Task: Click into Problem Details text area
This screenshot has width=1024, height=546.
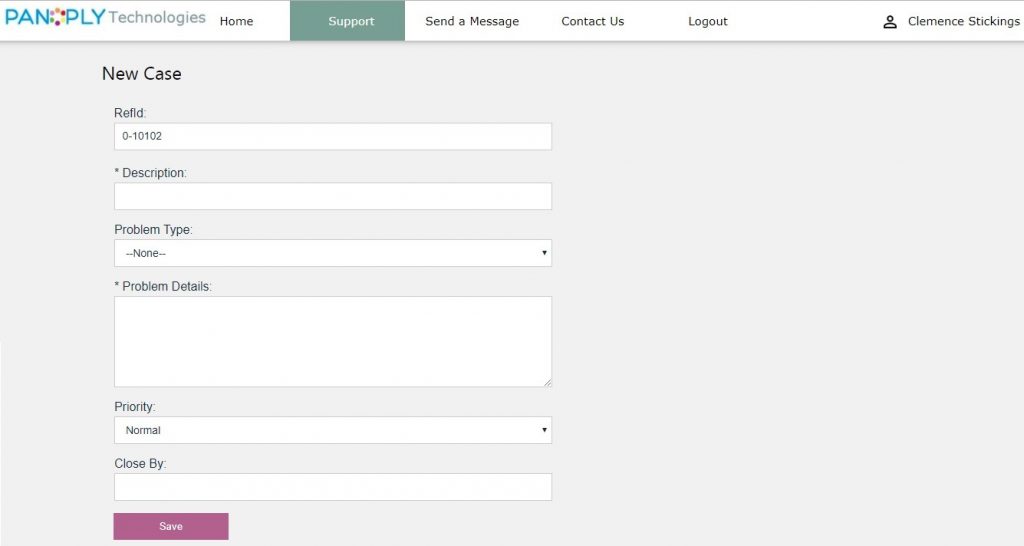Action: 333,342
